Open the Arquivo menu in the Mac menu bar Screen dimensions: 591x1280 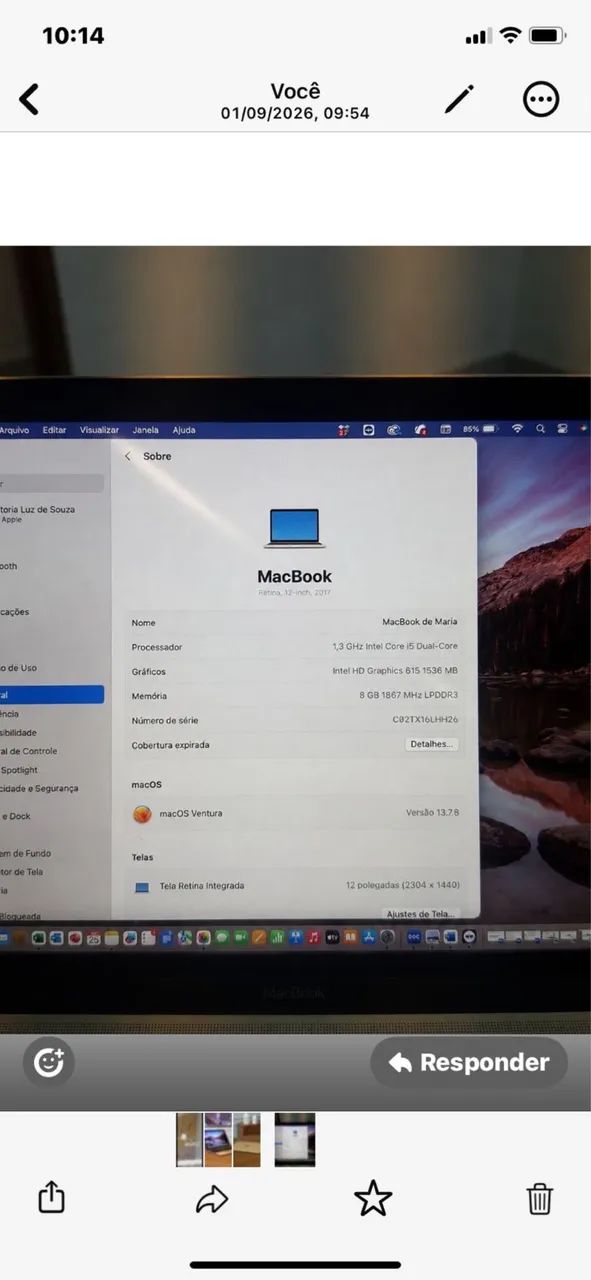pyautogui.click(x=14, y=430)
